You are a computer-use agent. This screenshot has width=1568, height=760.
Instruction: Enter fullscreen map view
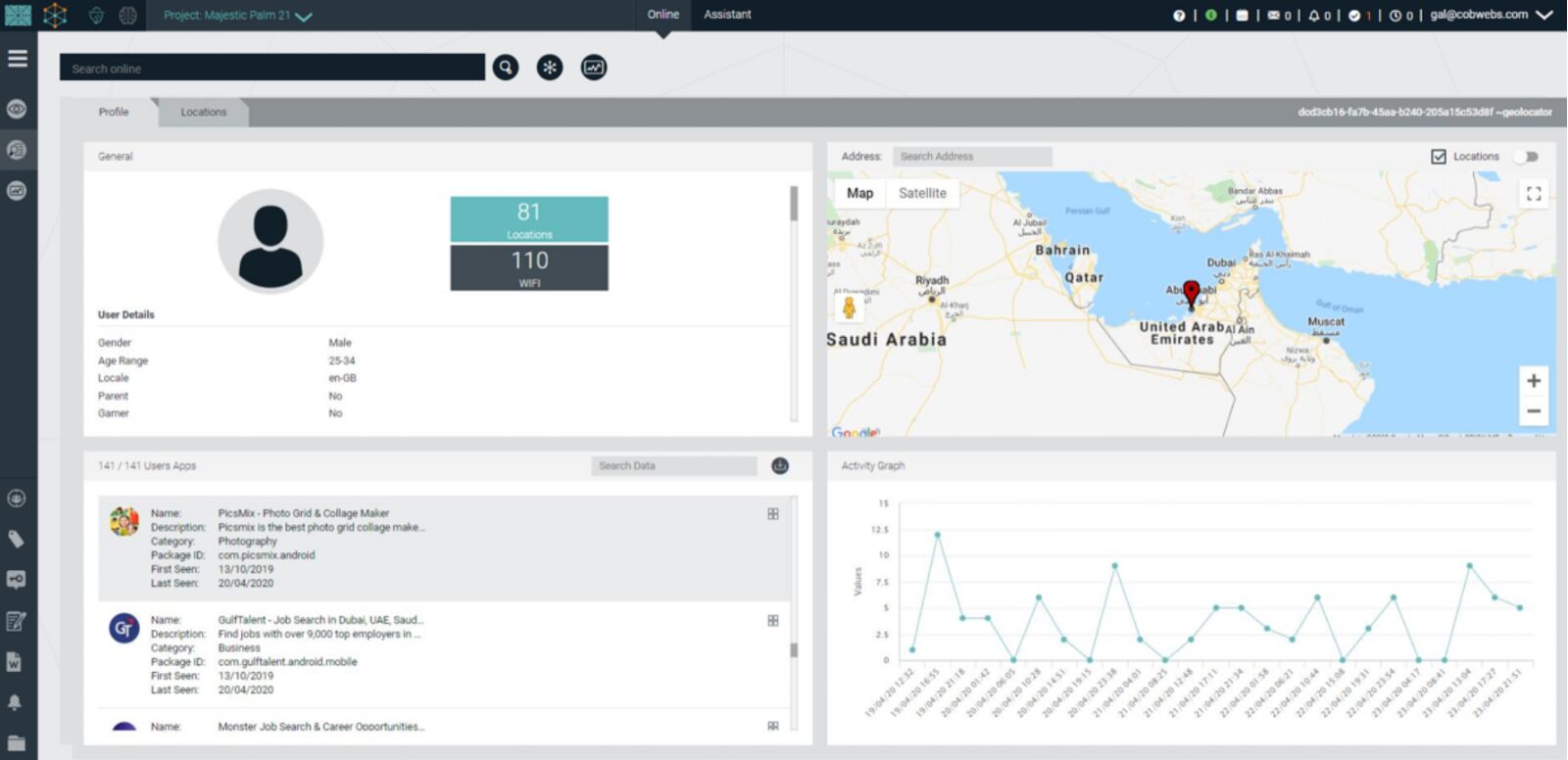pos(1534,194)
